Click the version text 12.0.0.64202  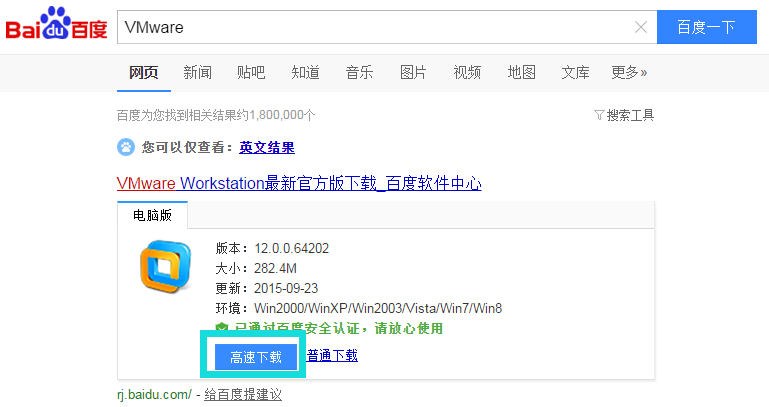coord(291,248)
